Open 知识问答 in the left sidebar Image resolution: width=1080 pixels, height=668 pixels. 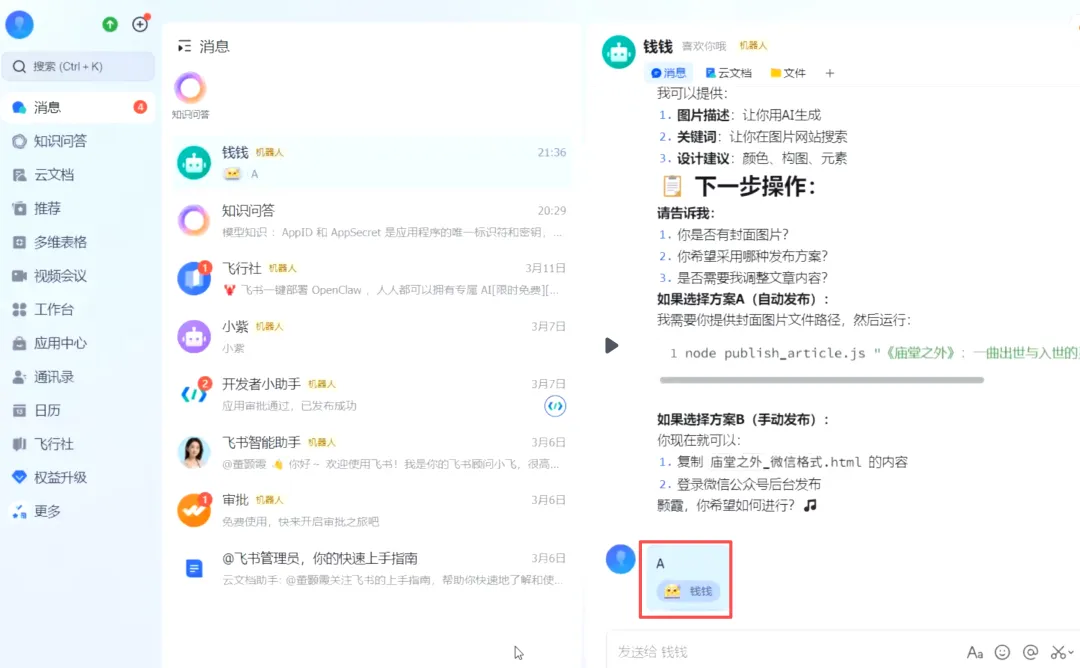pyautogui.click(x=78, y=141)
